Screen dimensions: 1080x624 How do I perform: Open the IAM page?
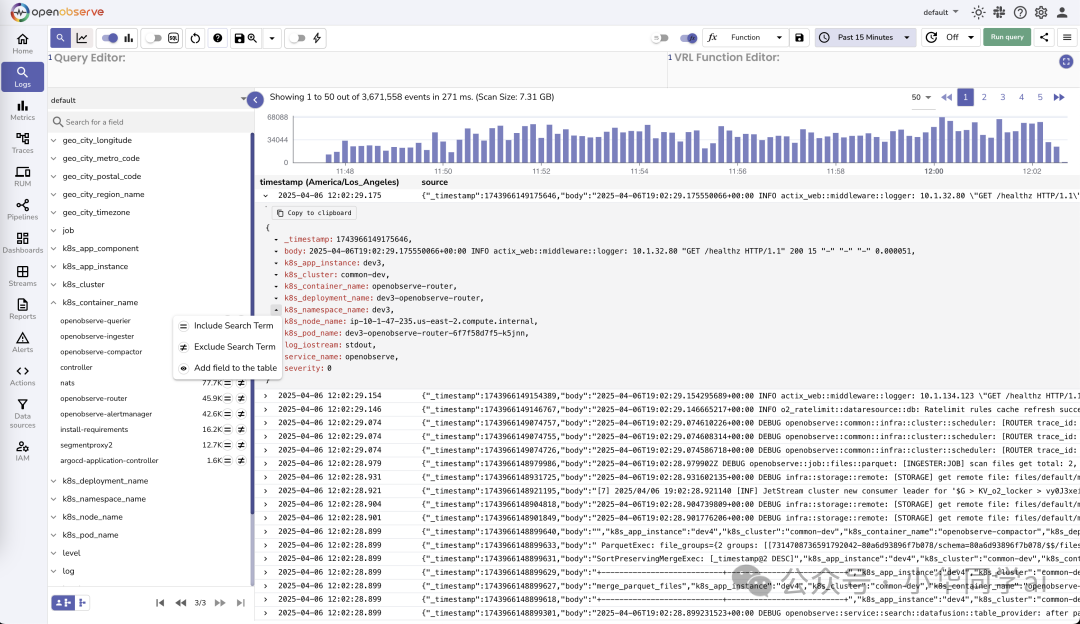23,451
